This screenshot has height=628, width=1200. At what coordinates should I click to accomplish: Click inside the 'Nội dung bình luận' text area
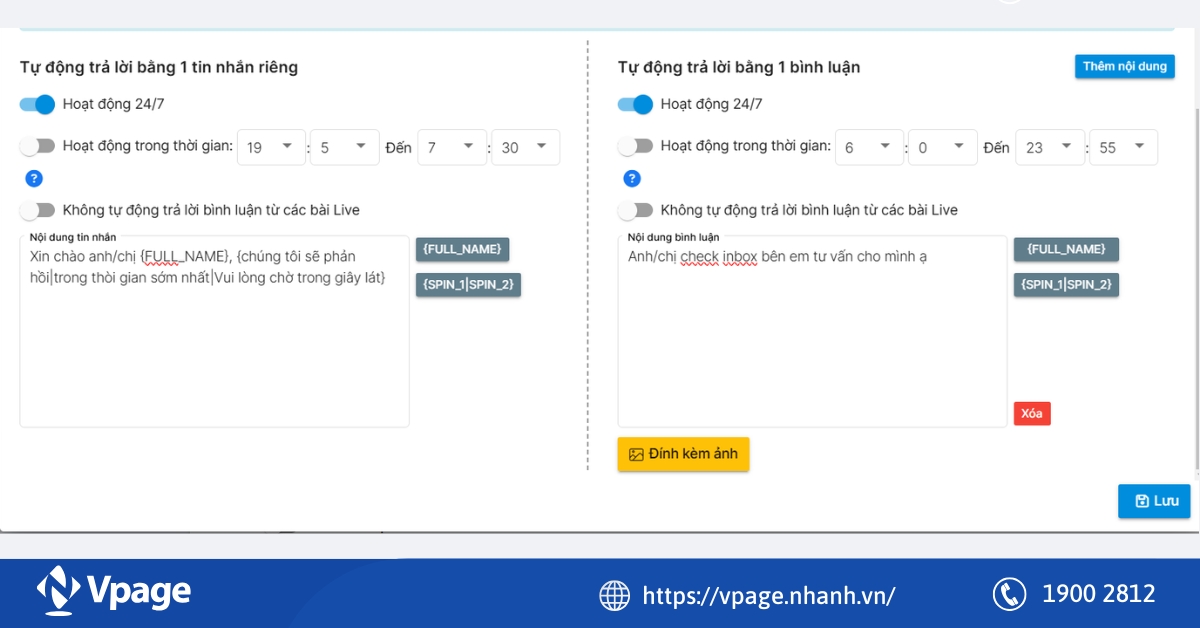(x=811, y=340)
